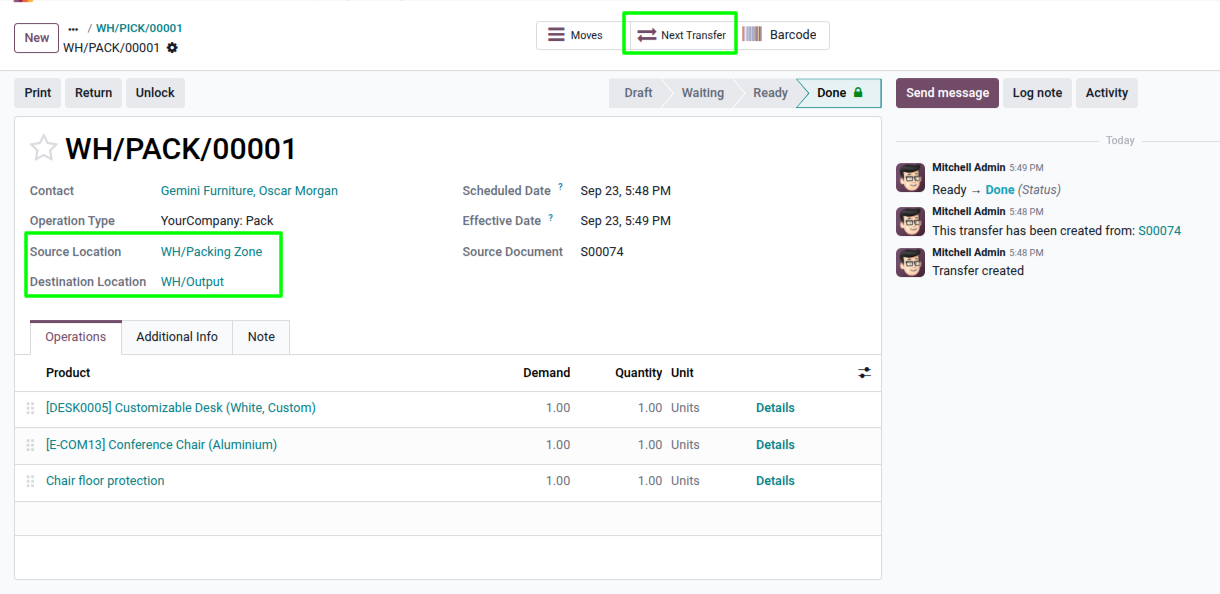Screen dimensions: 1220x594
Task: Switch to the Operations tab
Action: click(76, 337)
